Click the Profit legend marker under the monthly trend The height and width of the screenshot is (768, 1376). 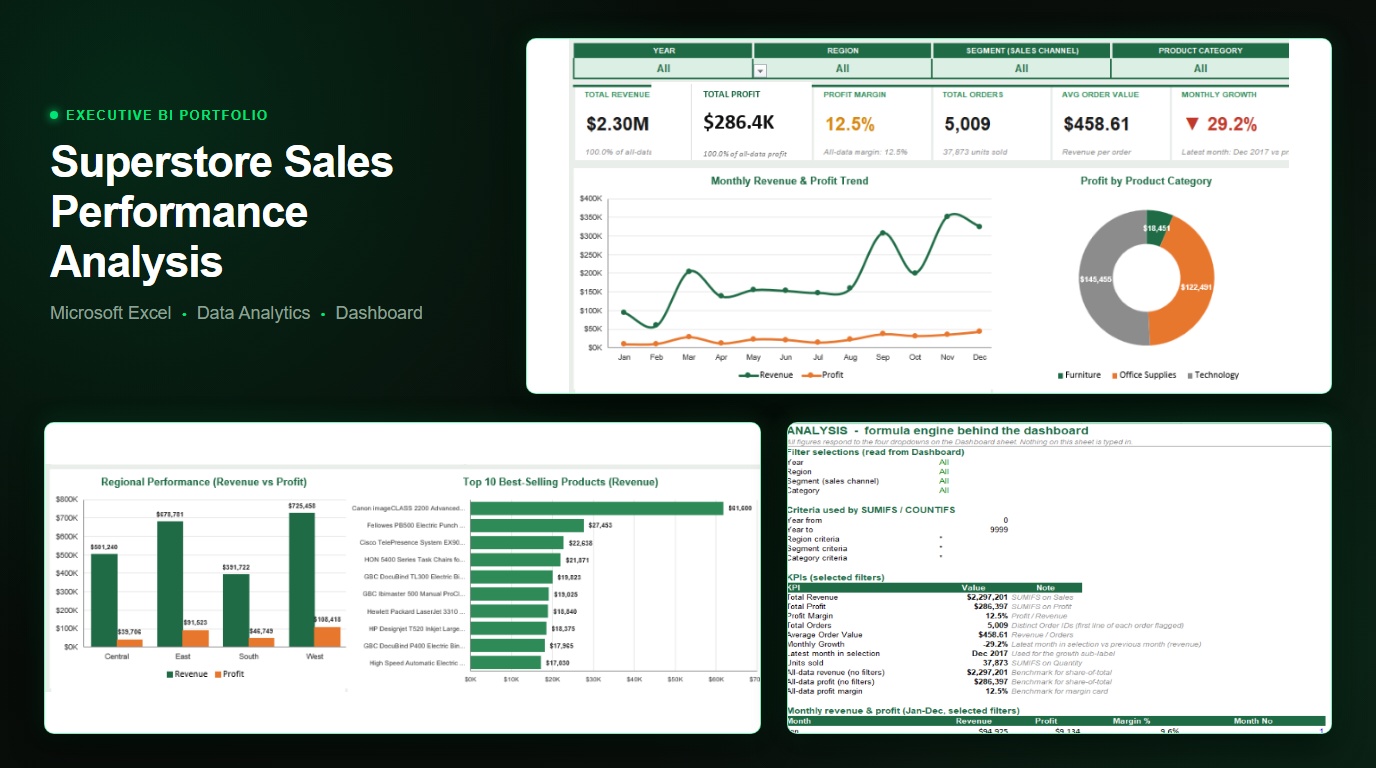810,375
